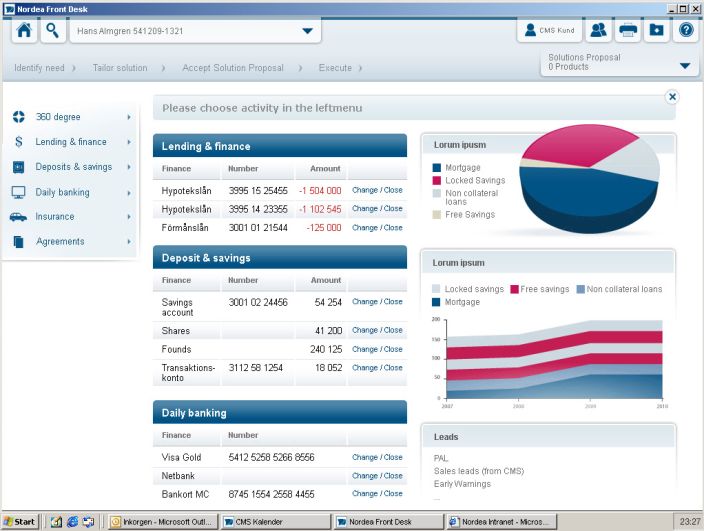Click the Lending & finance section header
This screenshot has width=704, height=531.
[x=280, y=146]
